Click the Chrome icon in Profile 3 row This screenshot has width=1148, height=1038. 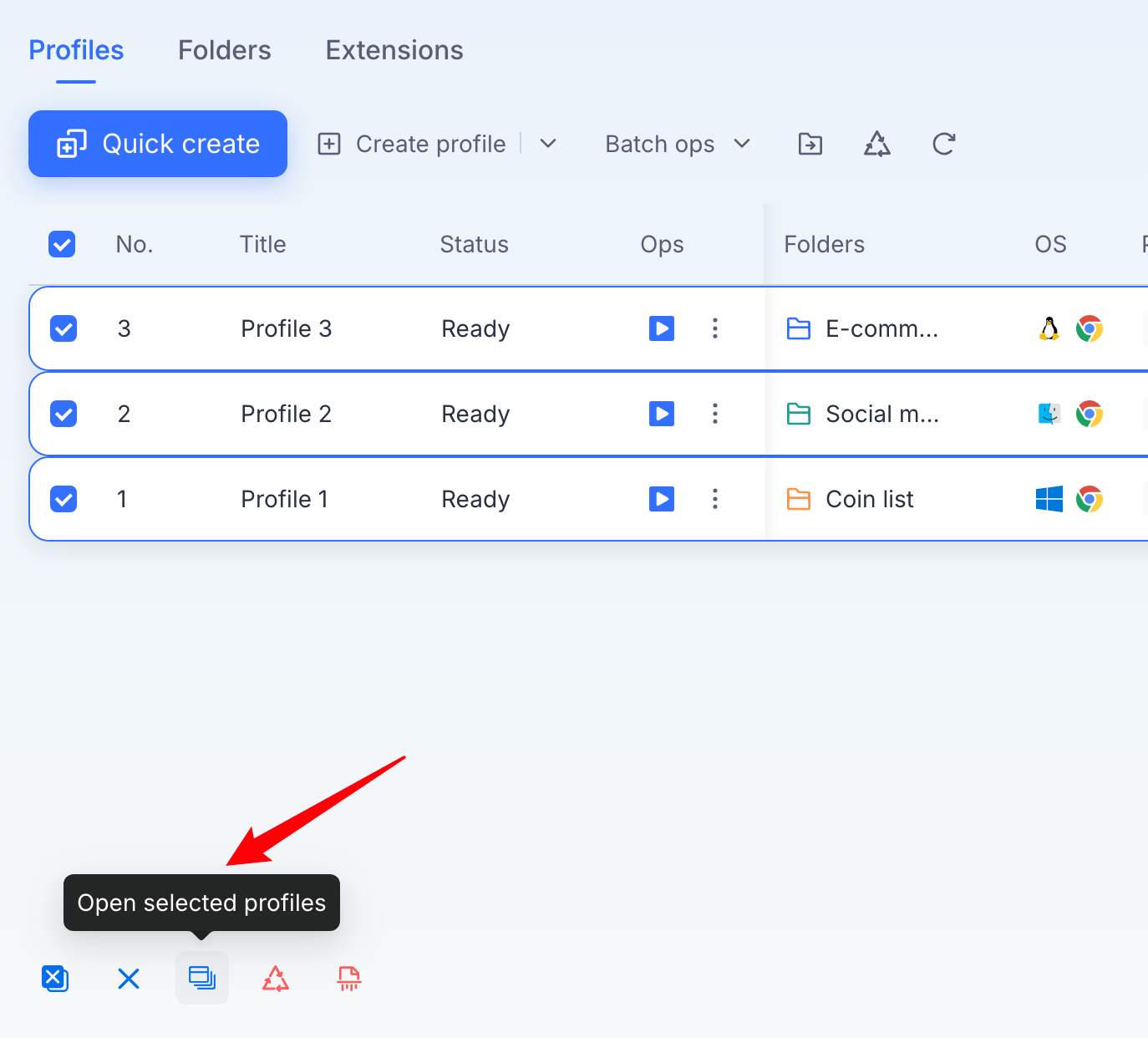pos(1090,328)
